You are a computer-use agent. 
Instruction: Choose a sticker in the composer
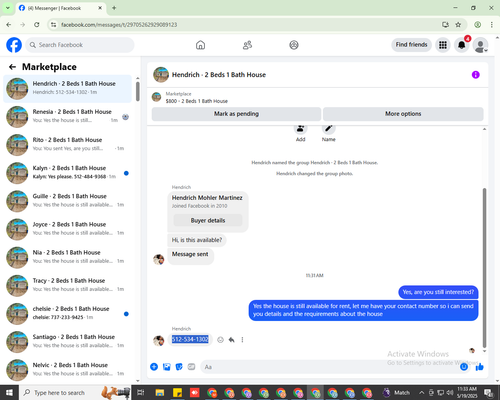(x=179, y=367)
